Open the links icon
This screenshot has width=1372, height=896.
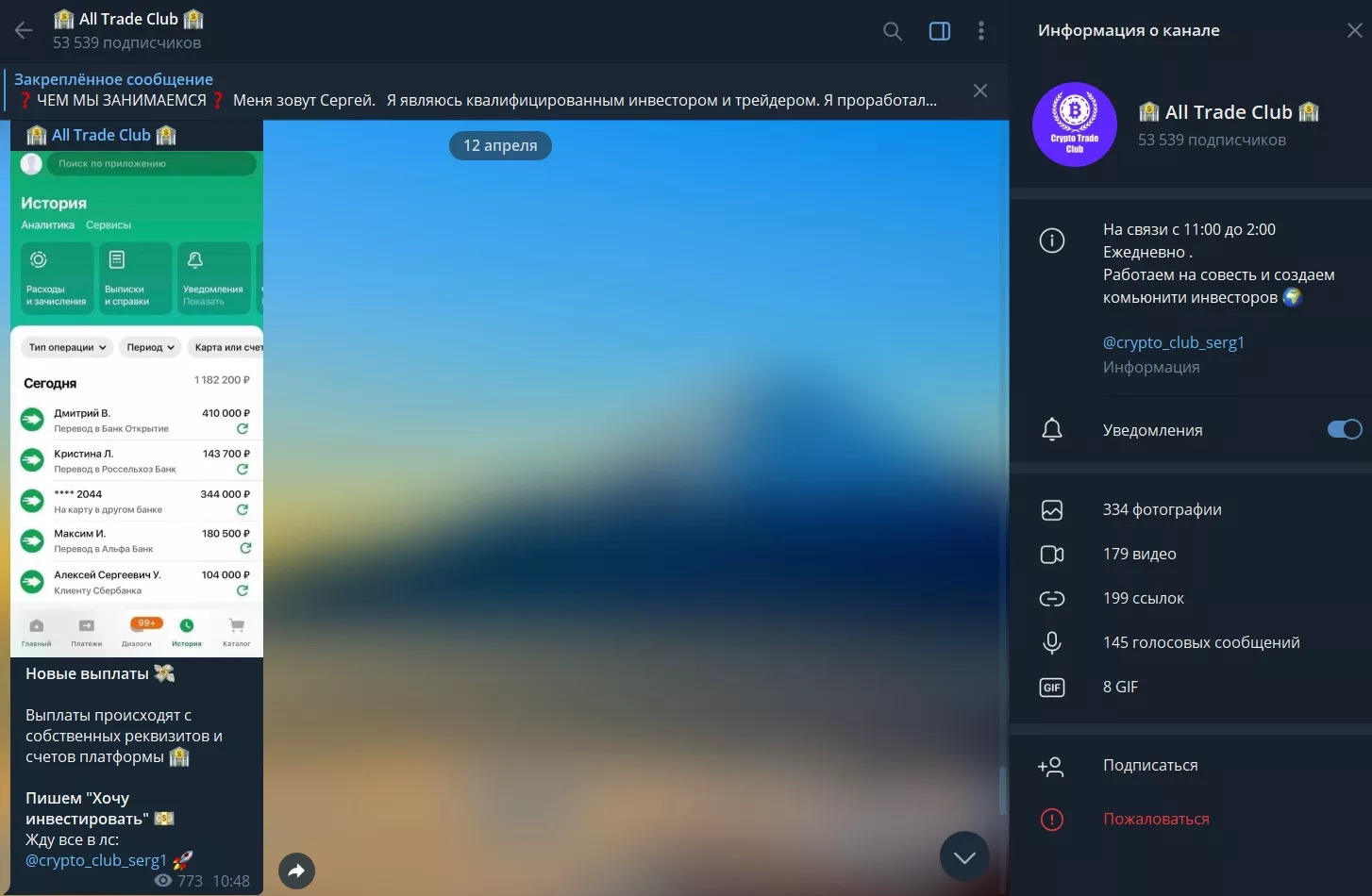[x=1052, y=599]
